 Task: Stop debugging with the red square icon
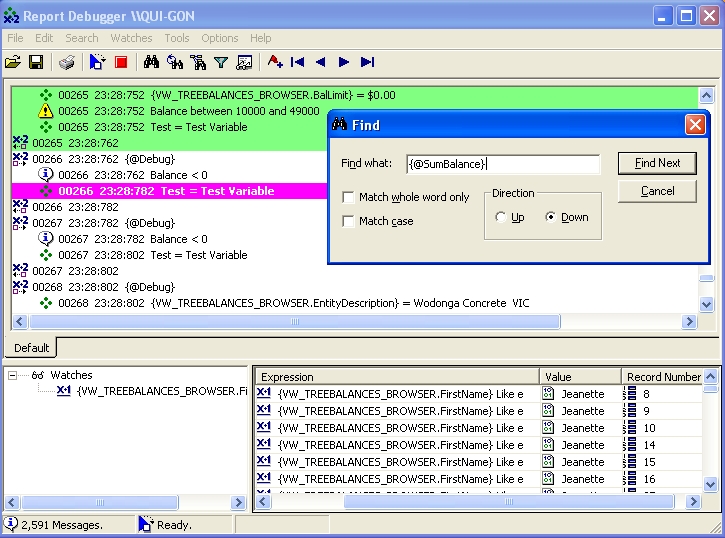(121, 62)
